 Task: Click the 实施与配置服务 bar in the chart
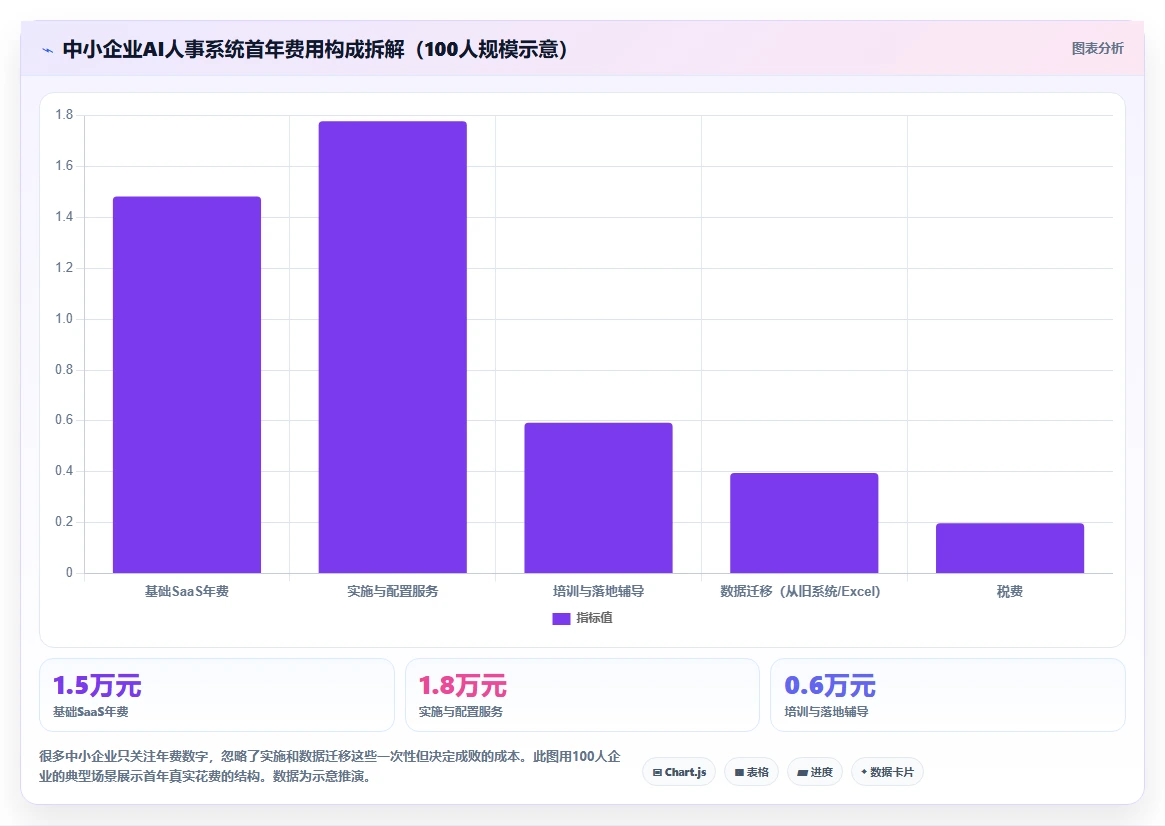pyautogui.click(x=392, y=347)
